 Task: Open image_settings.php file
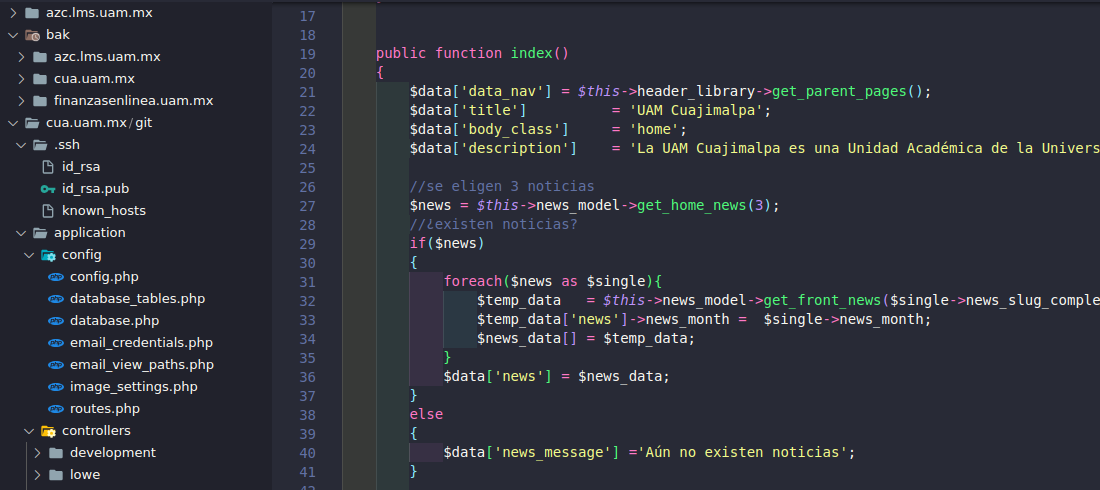point(134,387)
